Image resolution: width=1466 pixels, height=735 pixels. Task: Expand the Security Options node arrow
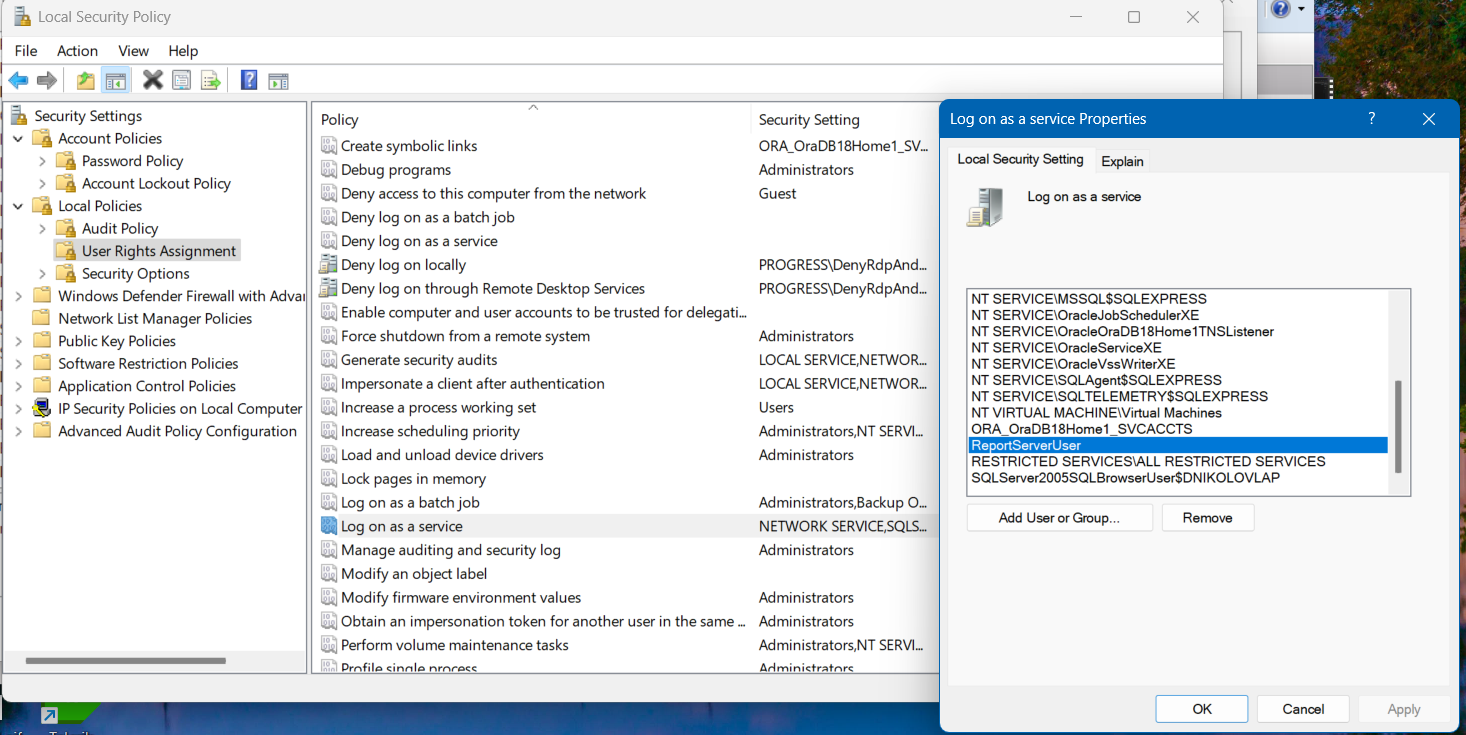point(42,273)
